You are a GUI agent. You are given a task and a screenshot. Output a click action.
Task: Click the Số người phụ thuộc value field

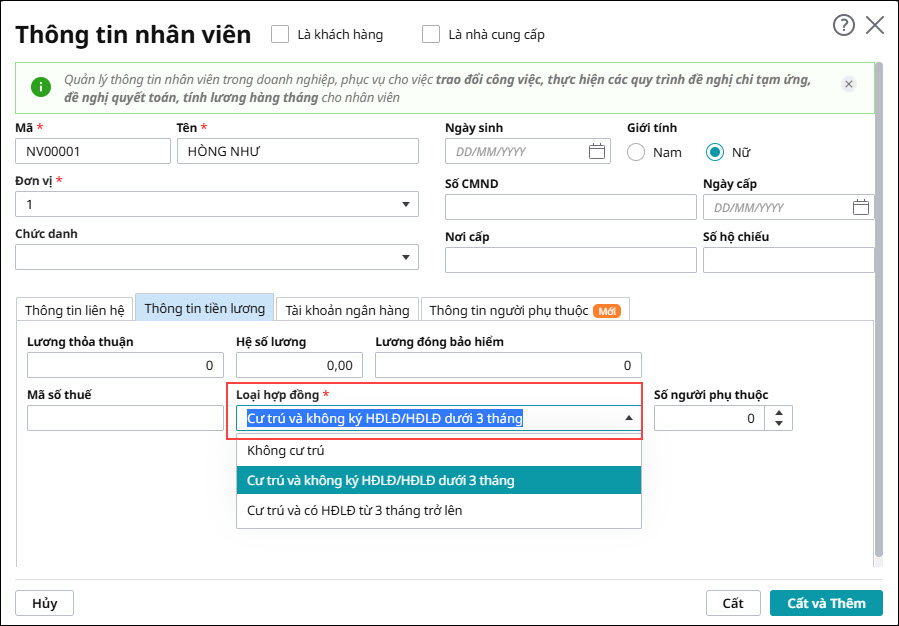coord(710,418)
